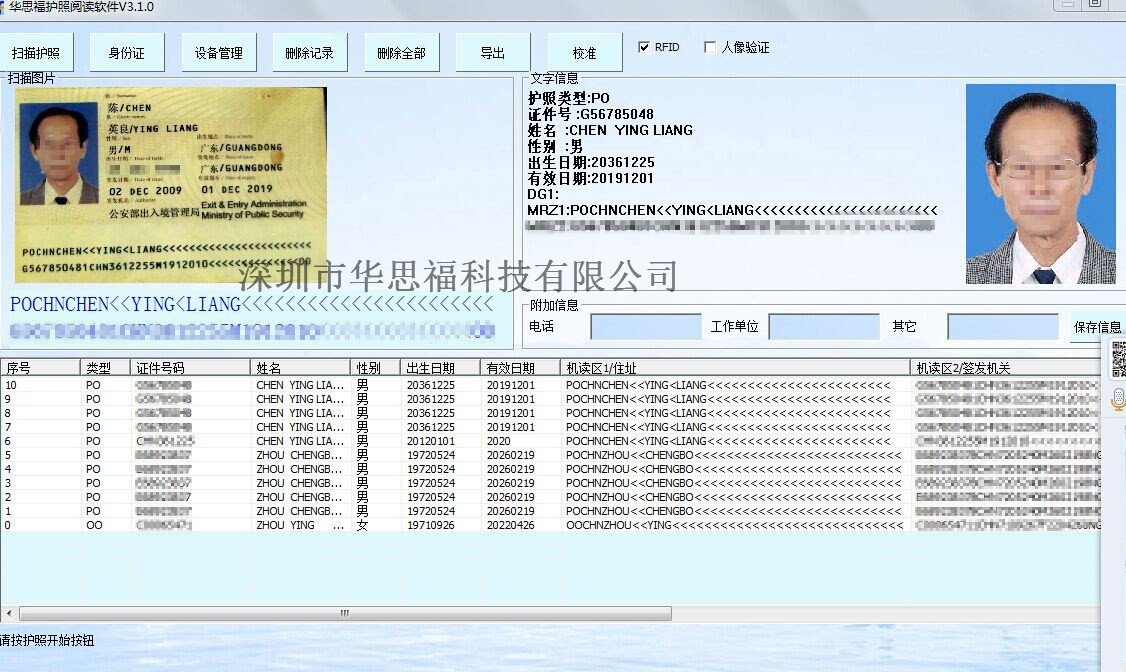Select record row with 序号 7
Image resolution: width=1126 pixels, height=672 pixels.
coord(550,426)
